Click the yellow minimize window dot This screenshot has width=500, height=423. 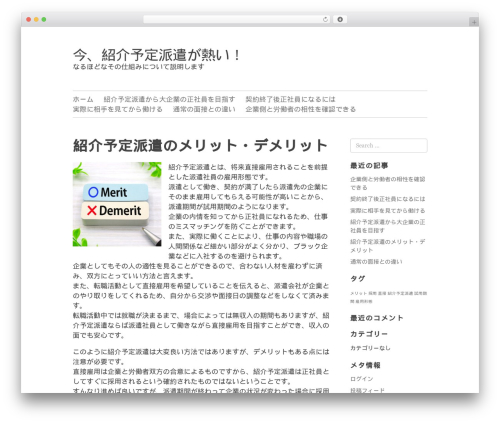click(x=36, y=19)
